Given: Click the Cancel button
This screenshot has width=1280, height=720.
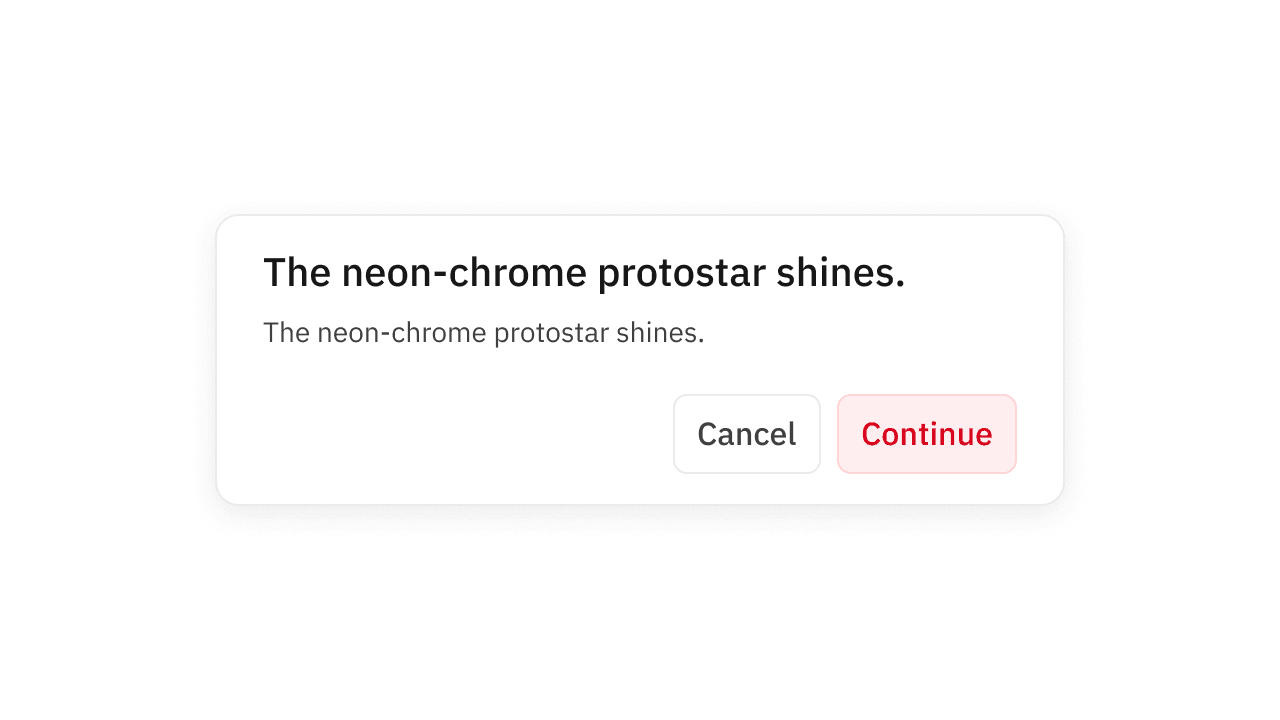Looking at the screenshot, I should point(746,434).
